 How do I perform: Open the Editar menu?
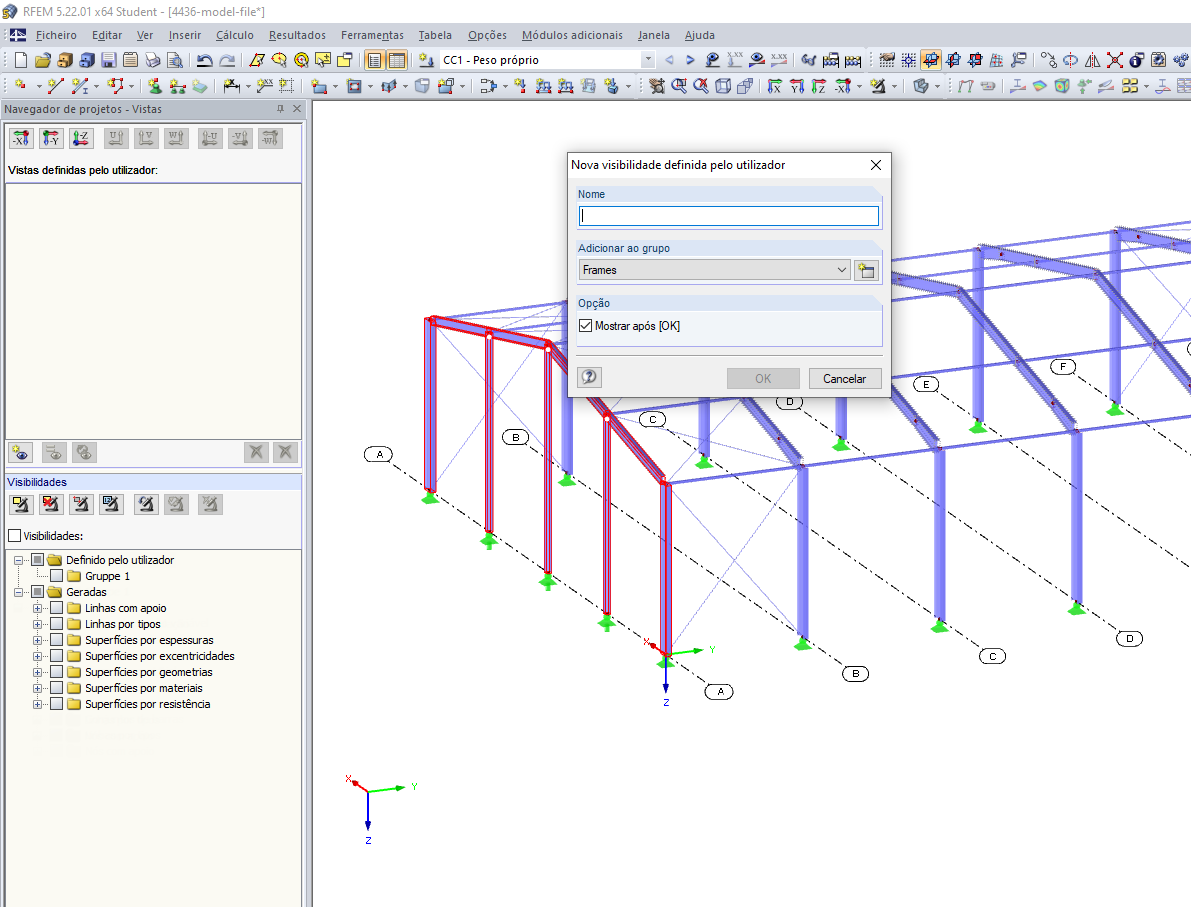107,35
